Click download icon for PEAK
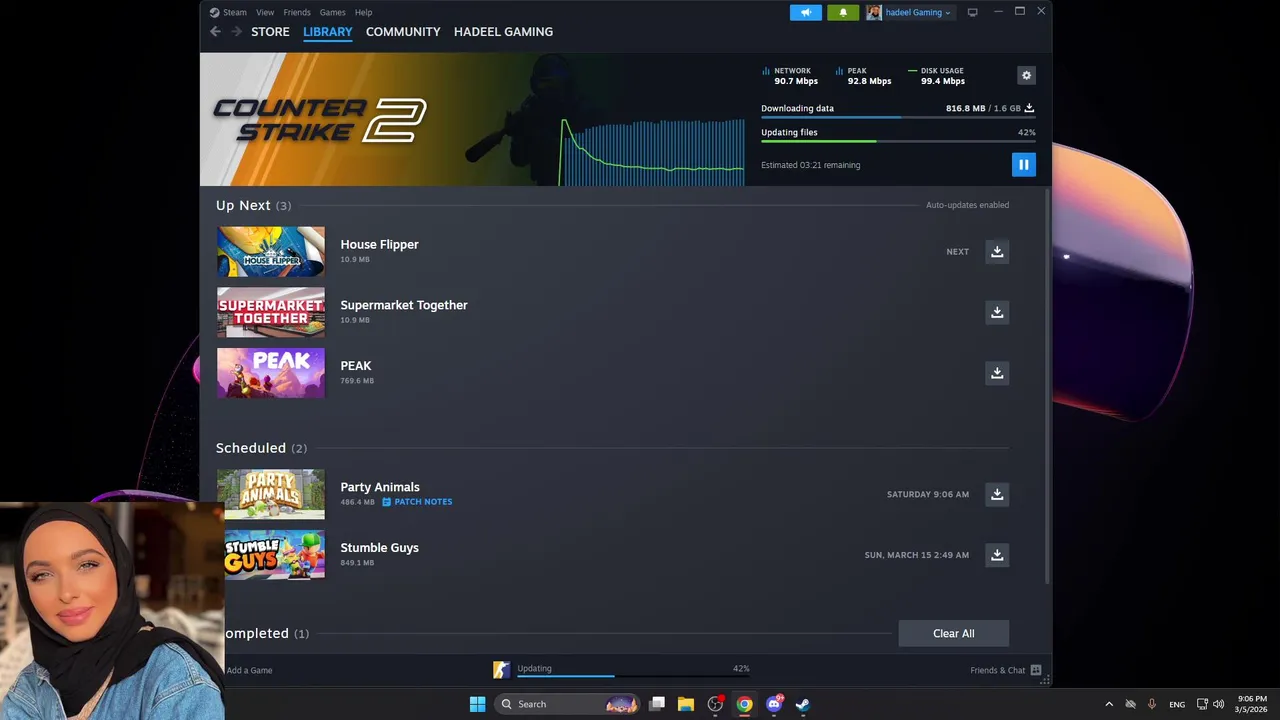 [x=997, y=373]
